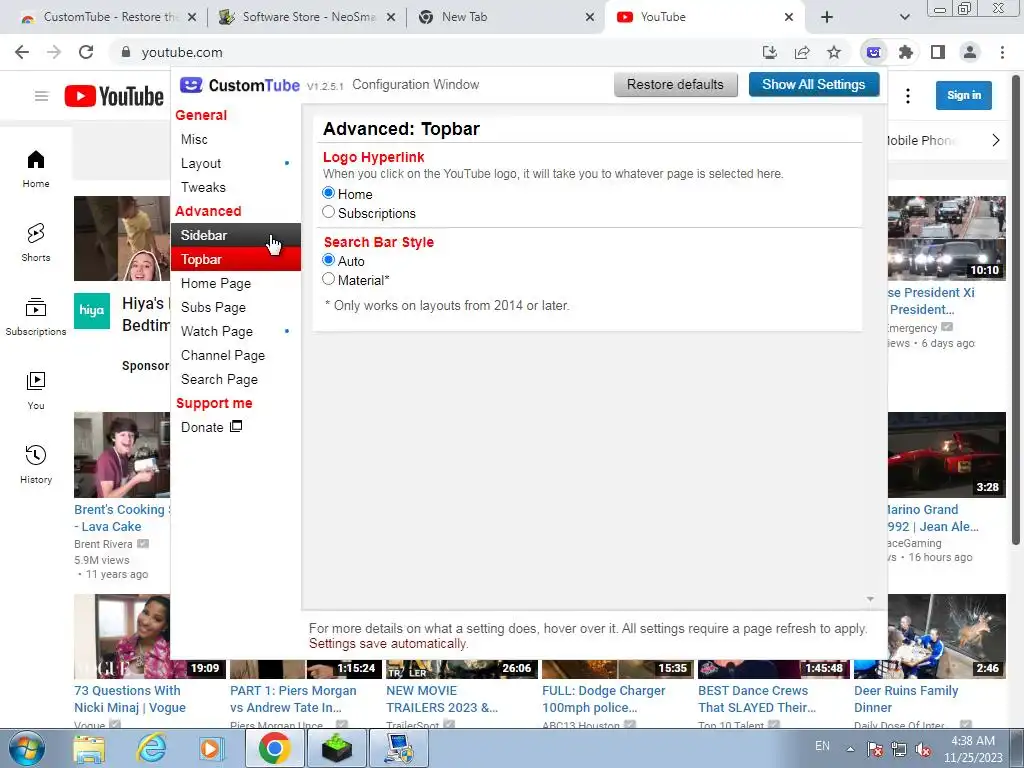Open the volume icon in the system tray
Screen dimensions: 1024x768
(923, 749)
